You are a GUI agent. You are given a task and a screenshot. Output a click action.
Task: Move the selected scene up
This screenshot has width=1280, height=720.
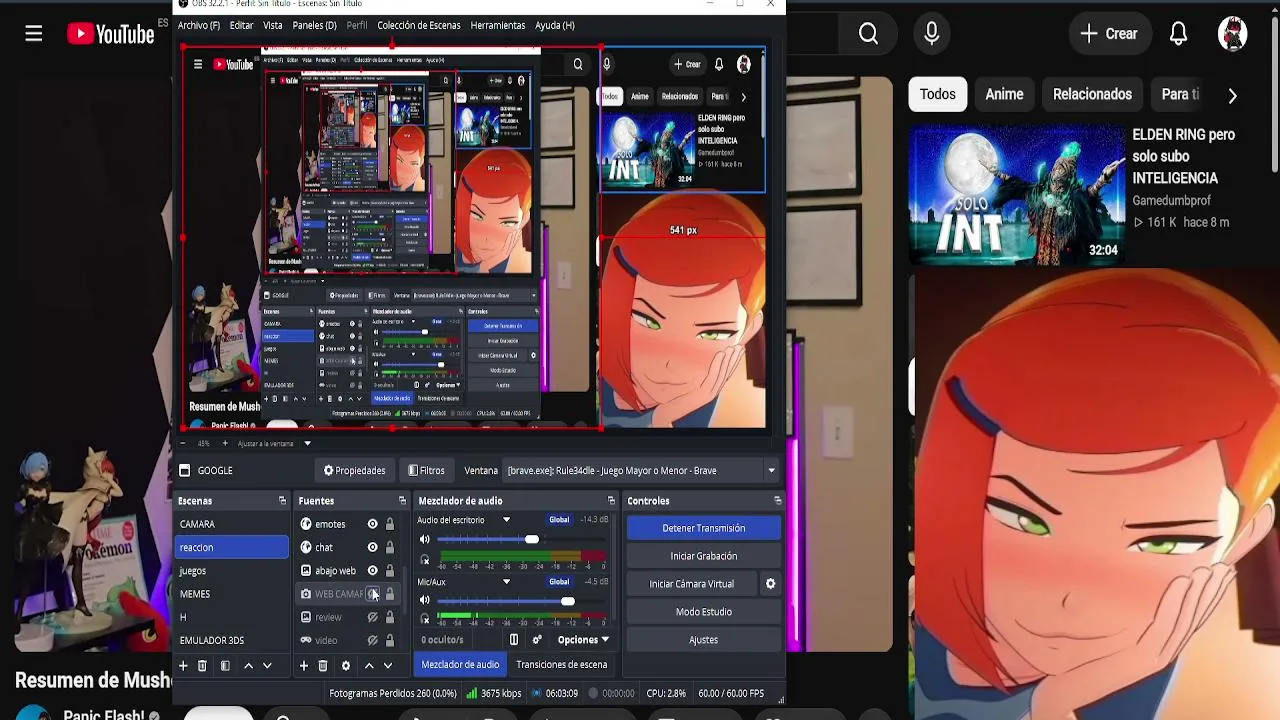coord(248,666)
